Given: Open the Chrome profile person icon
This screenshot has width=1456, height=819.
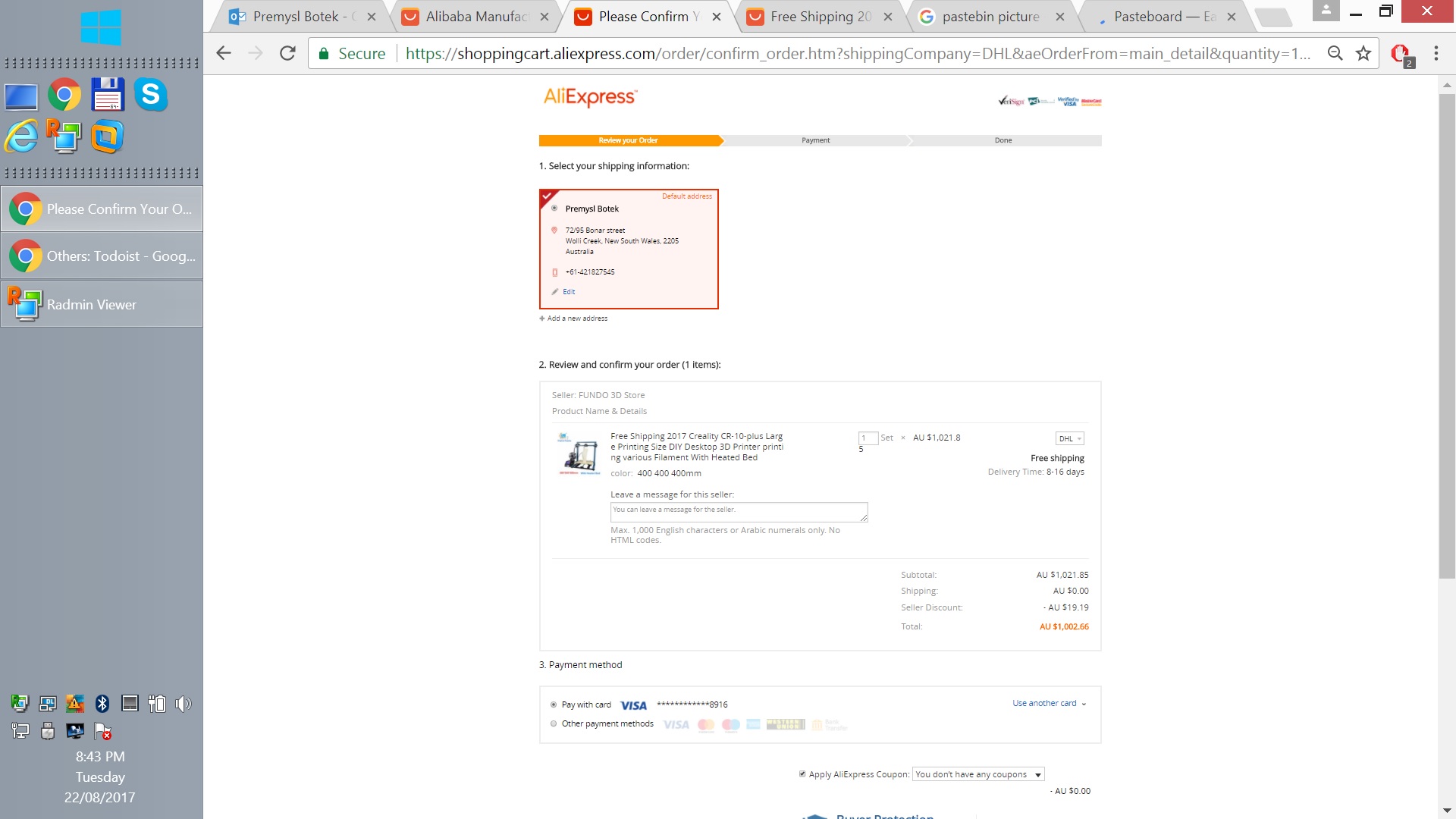Looking at the screenshot, I should [x=1326, y=11].
